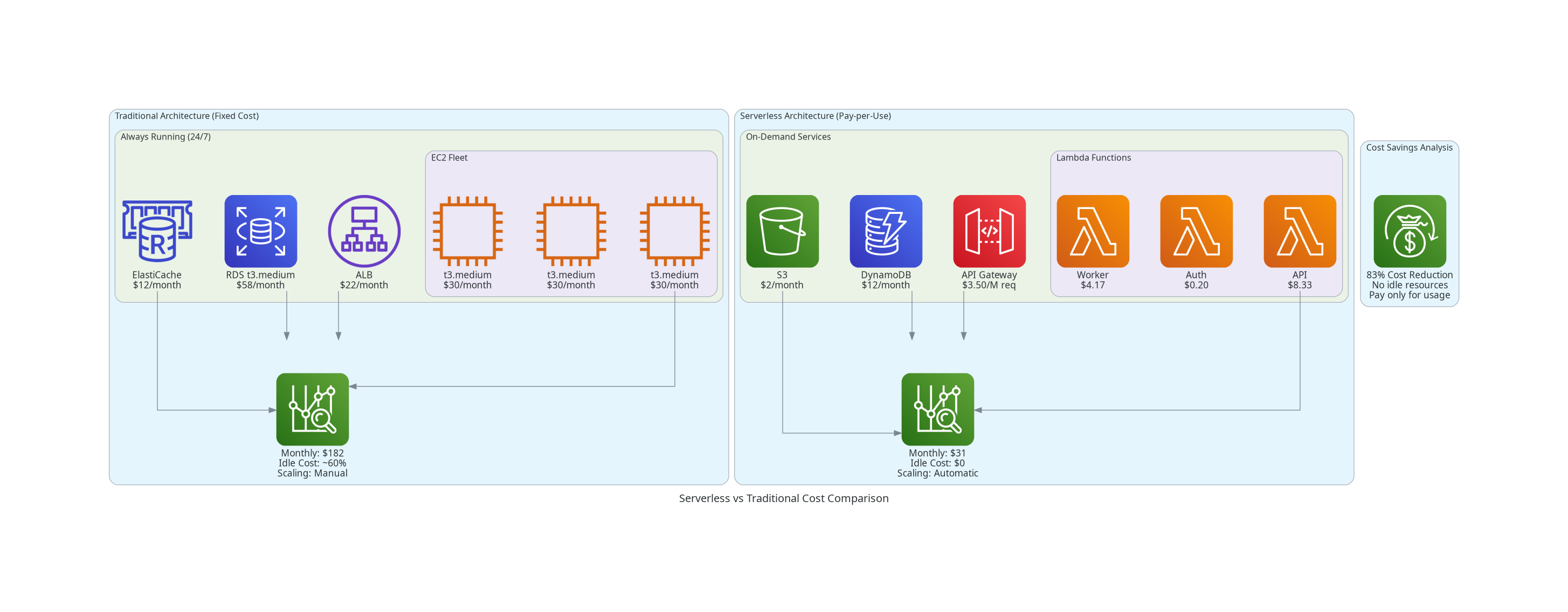Click the 83% Cost Reduction money bag icon
The height and width of the screenshot is (612, 1568).
click(x=1410, y=231)
